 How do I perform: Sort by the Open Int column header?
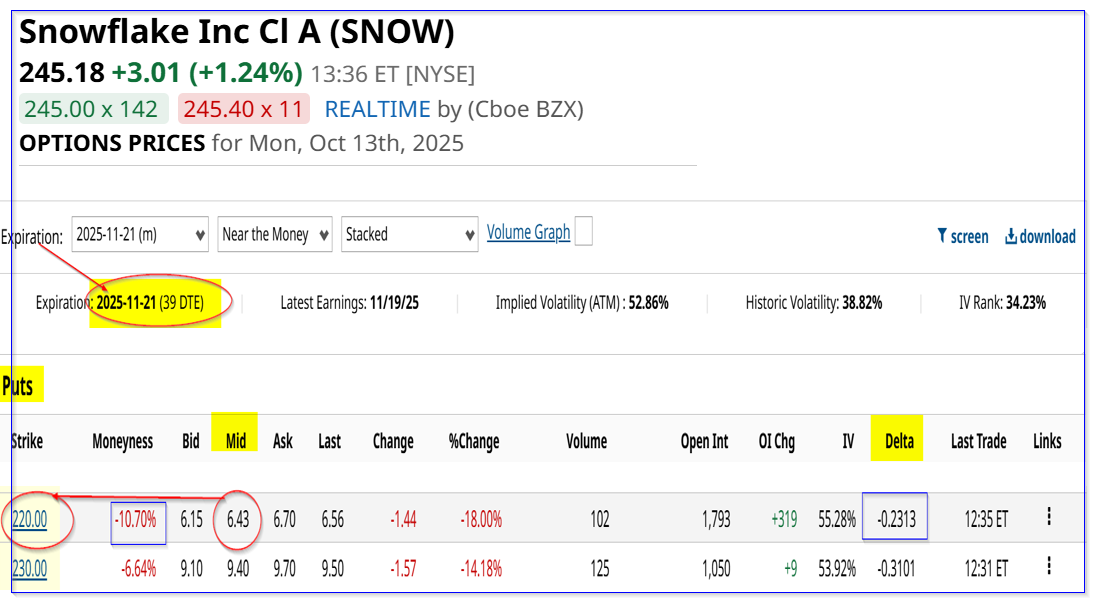(x=706, y=441)
